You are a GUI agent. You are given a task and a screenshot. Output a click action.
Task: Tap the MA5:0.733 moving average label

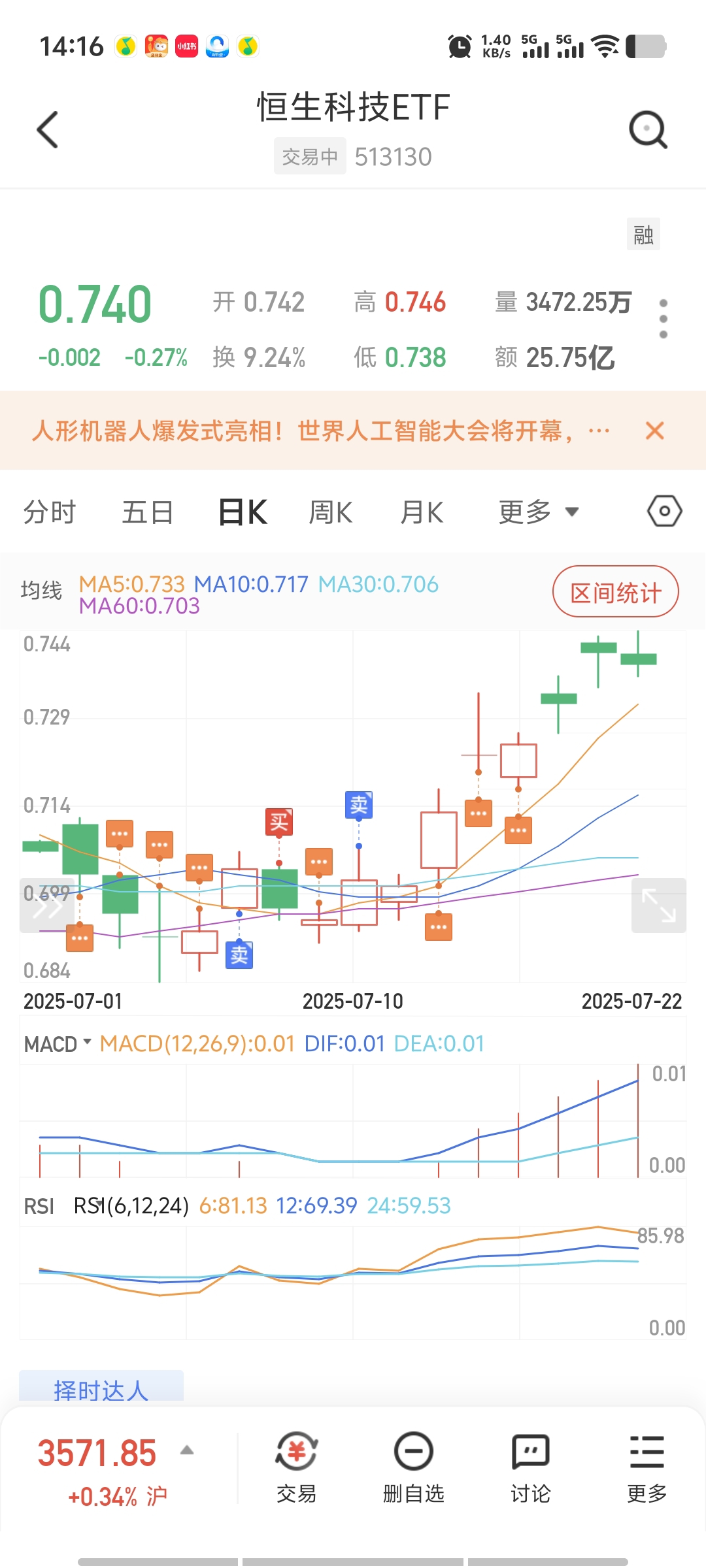132,584
